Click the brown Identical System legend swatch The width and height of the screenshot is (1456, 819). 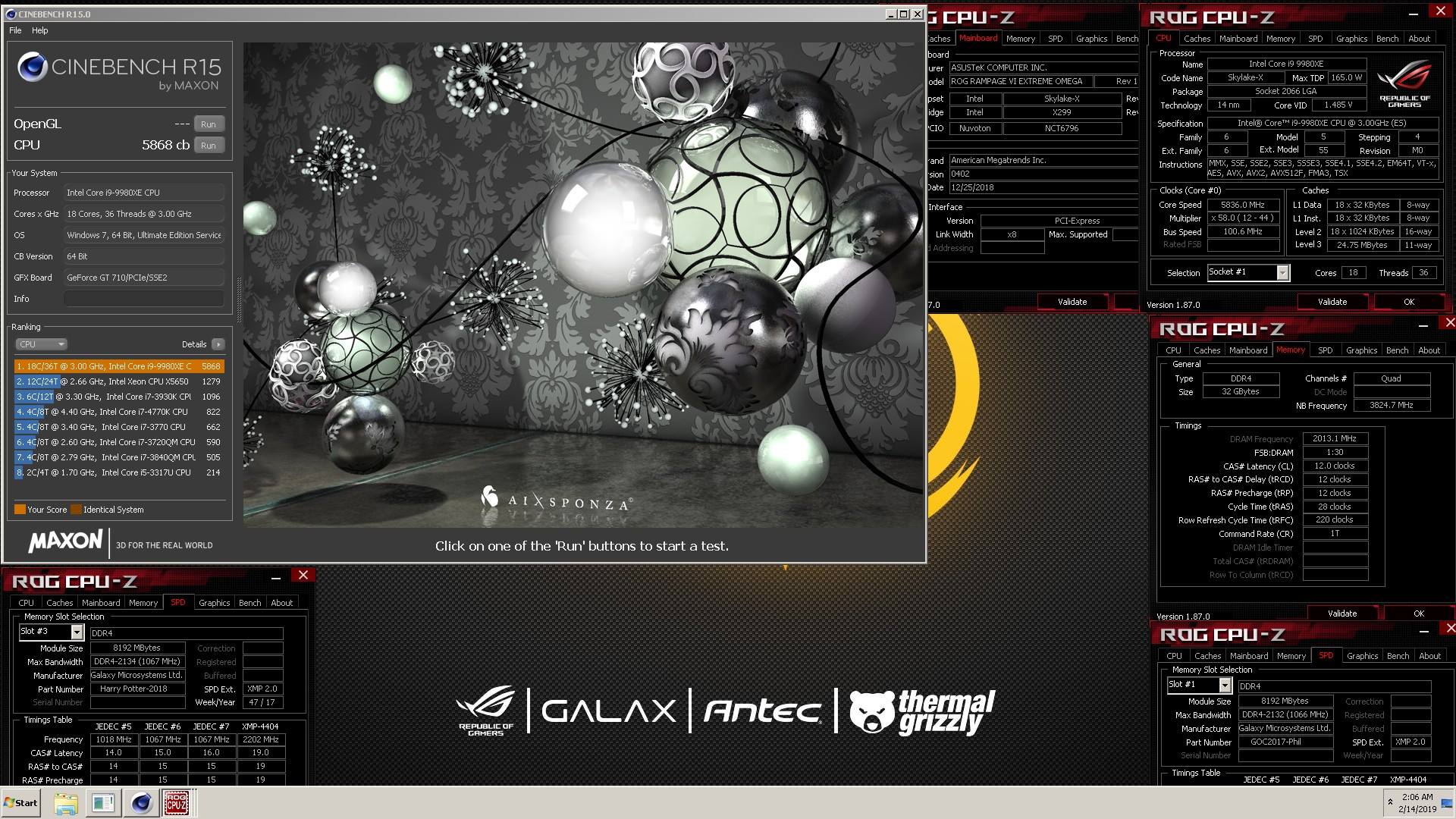(76, 510)
